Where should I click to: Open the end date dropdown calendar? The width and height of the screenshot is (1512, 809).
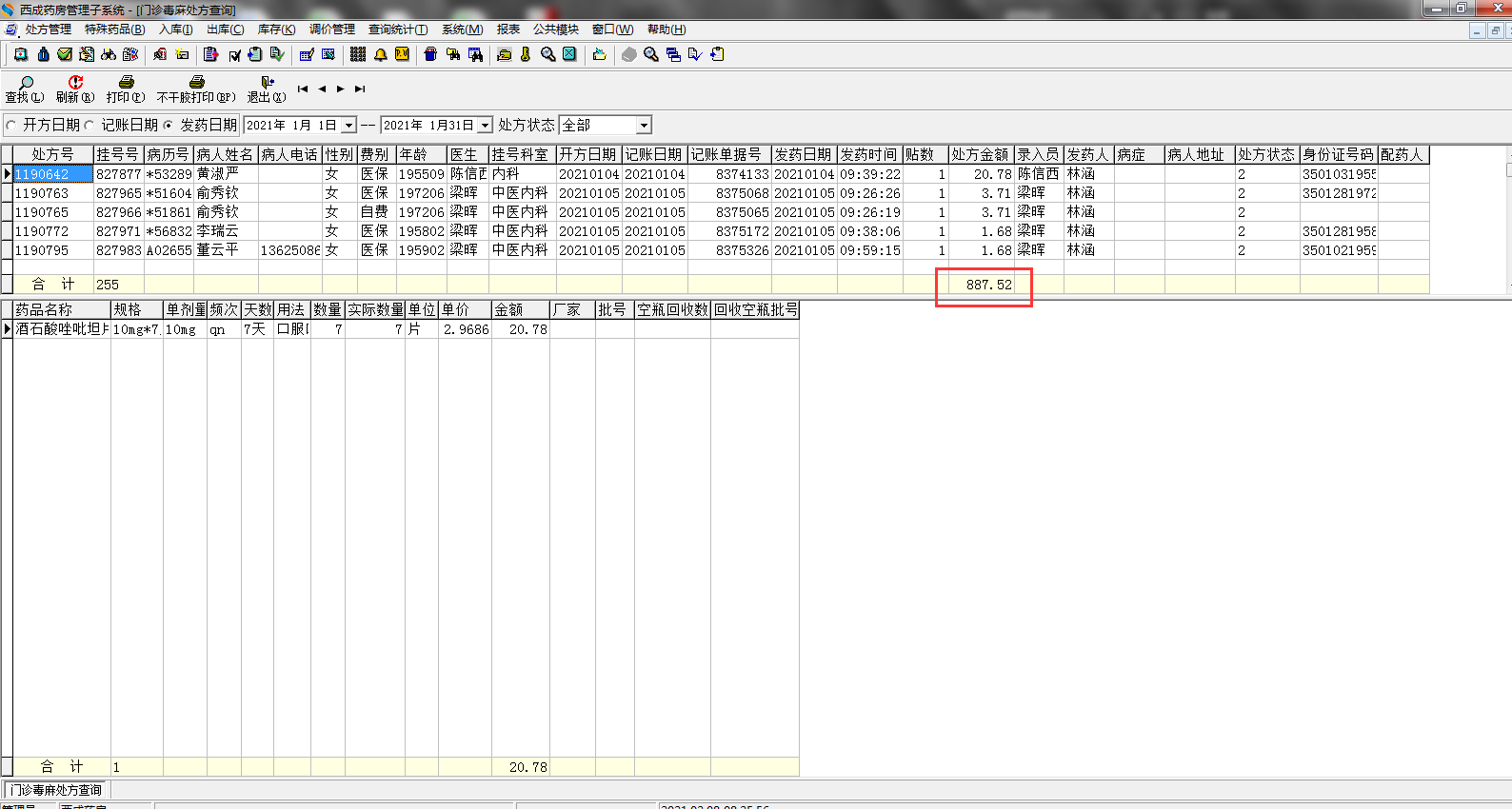click(x=485, y=126)
